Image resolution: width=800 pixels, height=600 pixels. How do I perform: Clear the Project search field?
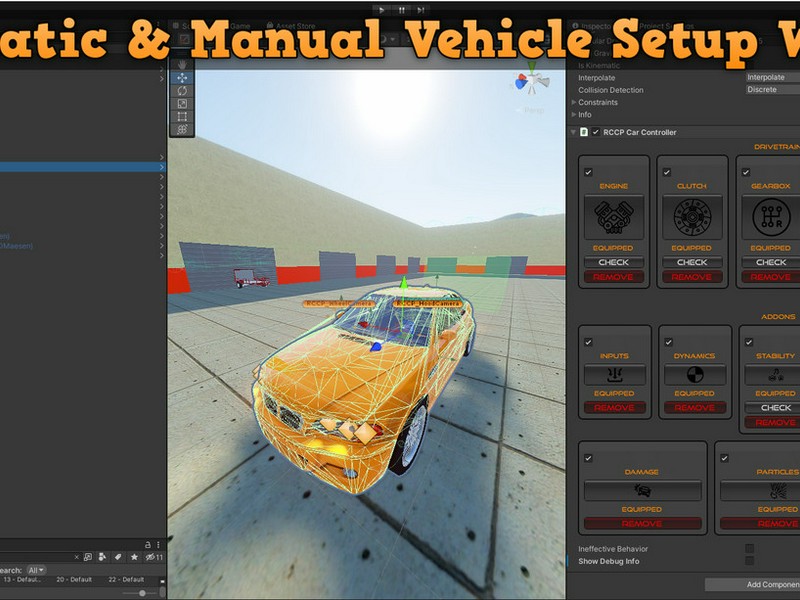click(x=77, y=557)
